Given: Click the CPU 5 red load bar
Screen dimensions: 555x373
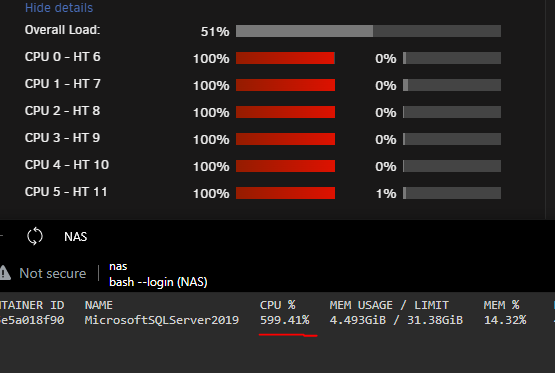Looking at the screenshot, I should tap(285, 193).
